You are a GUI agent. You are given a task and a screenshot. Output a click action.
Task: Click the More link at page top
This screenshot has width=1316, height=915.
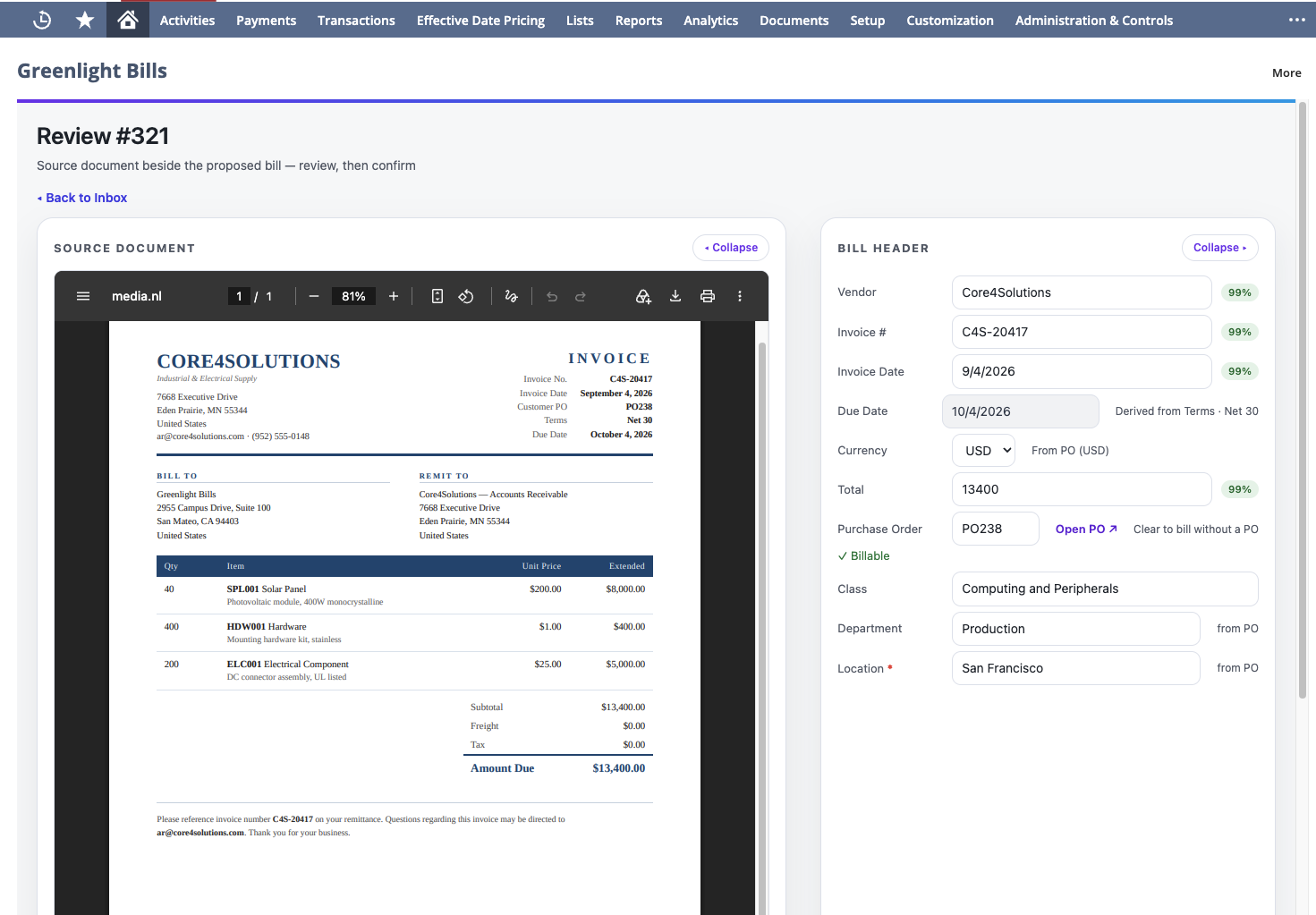click(x=1286, y=72)
